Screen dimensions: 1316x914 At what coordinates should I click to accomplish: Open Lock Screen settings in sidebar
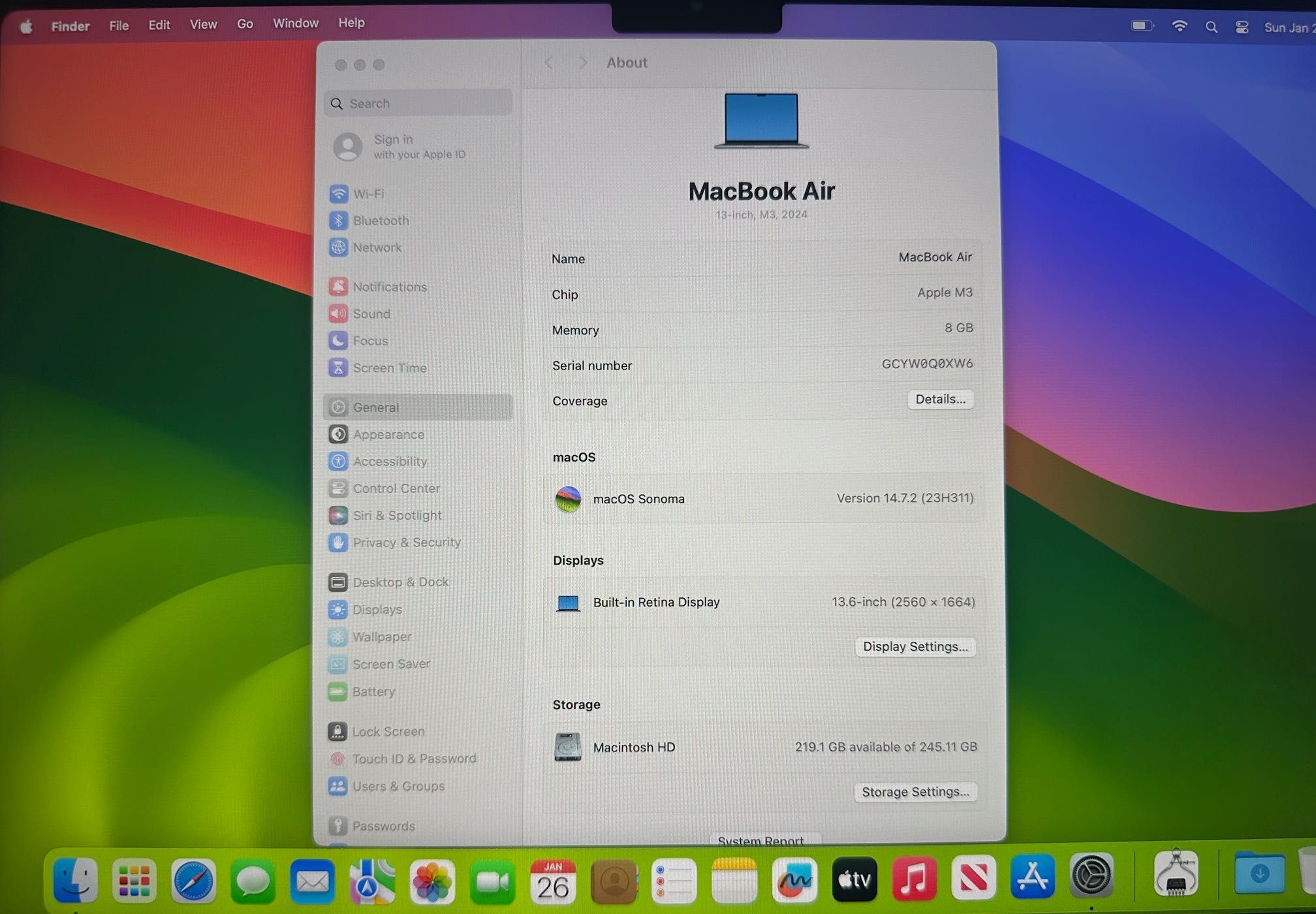pos(377,732)
